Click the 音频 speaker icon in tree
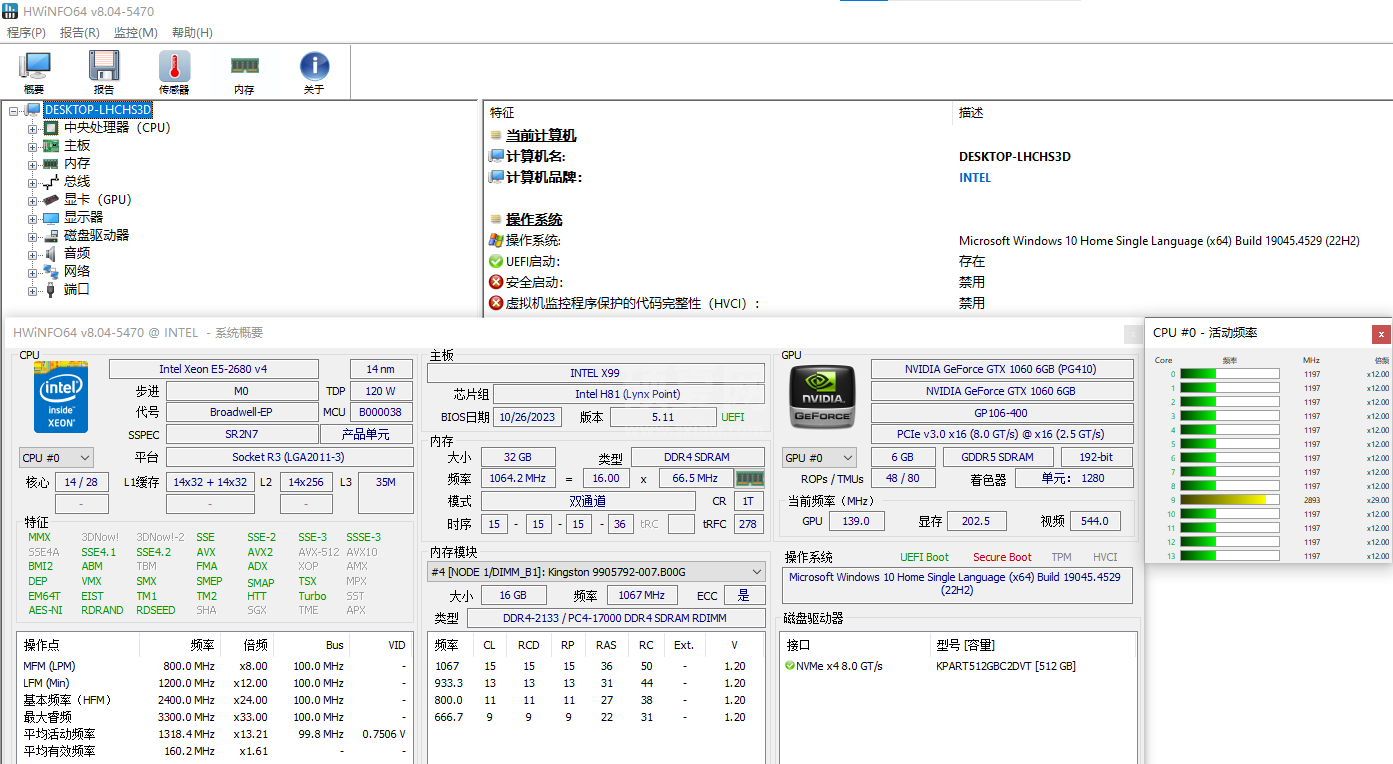Viewport: 1393px width, 764px height. [51, 254]
